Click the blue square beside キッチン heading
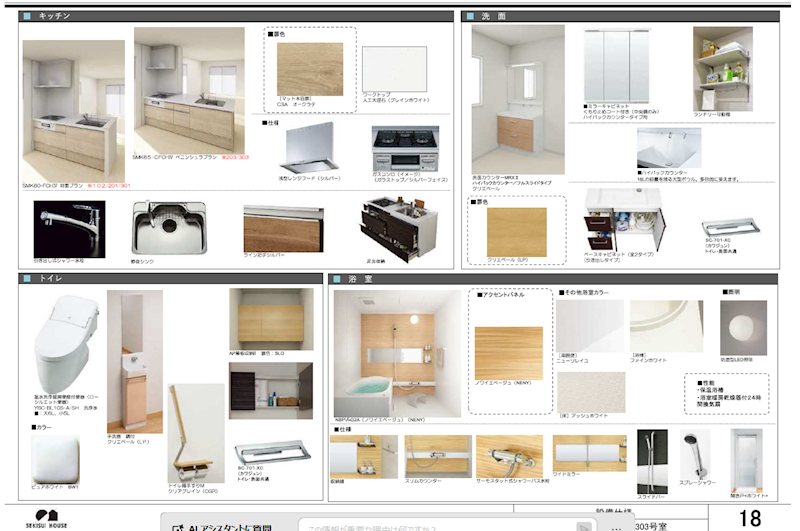Viewport: 800px width, 531px height. click(27, 16)
